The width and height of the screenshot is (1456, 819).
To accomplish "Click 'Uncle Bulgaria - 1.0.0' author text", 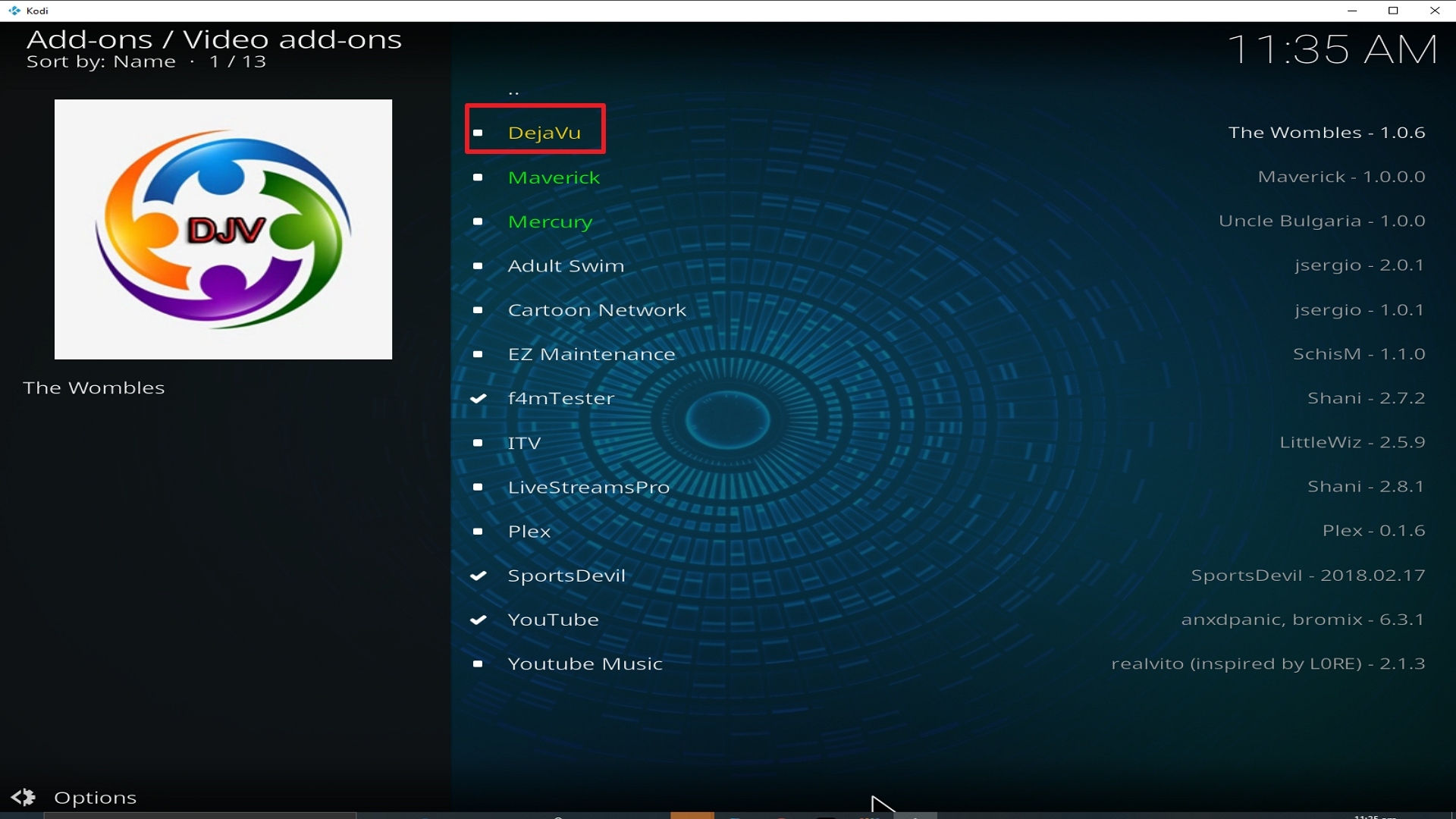I will 1322,221.
